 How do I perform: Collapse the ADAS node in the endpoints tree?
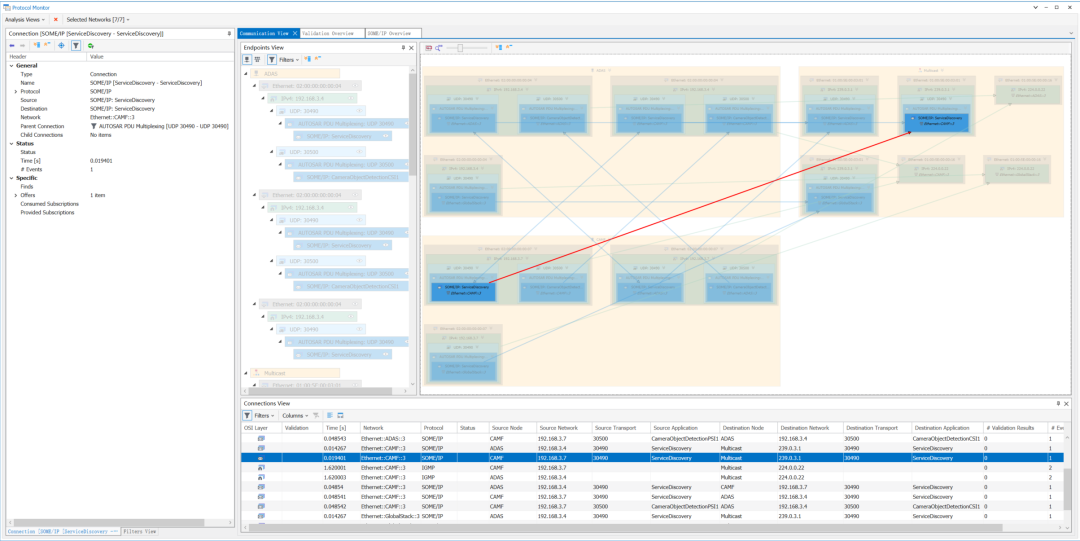[246, 73]
